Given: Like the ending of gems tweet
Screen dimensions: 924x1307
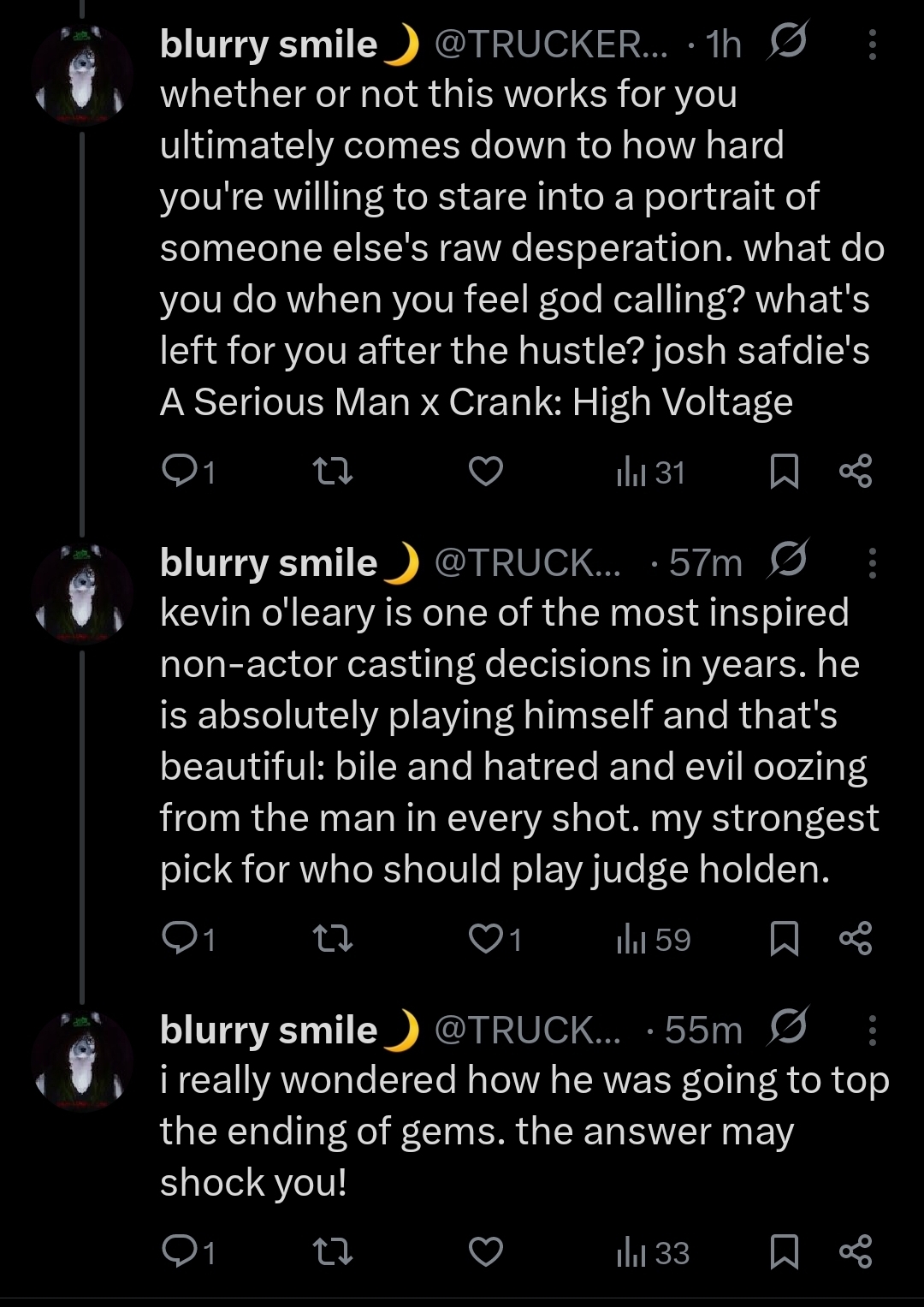Looking at the screenshot, I should [486, 1252].
